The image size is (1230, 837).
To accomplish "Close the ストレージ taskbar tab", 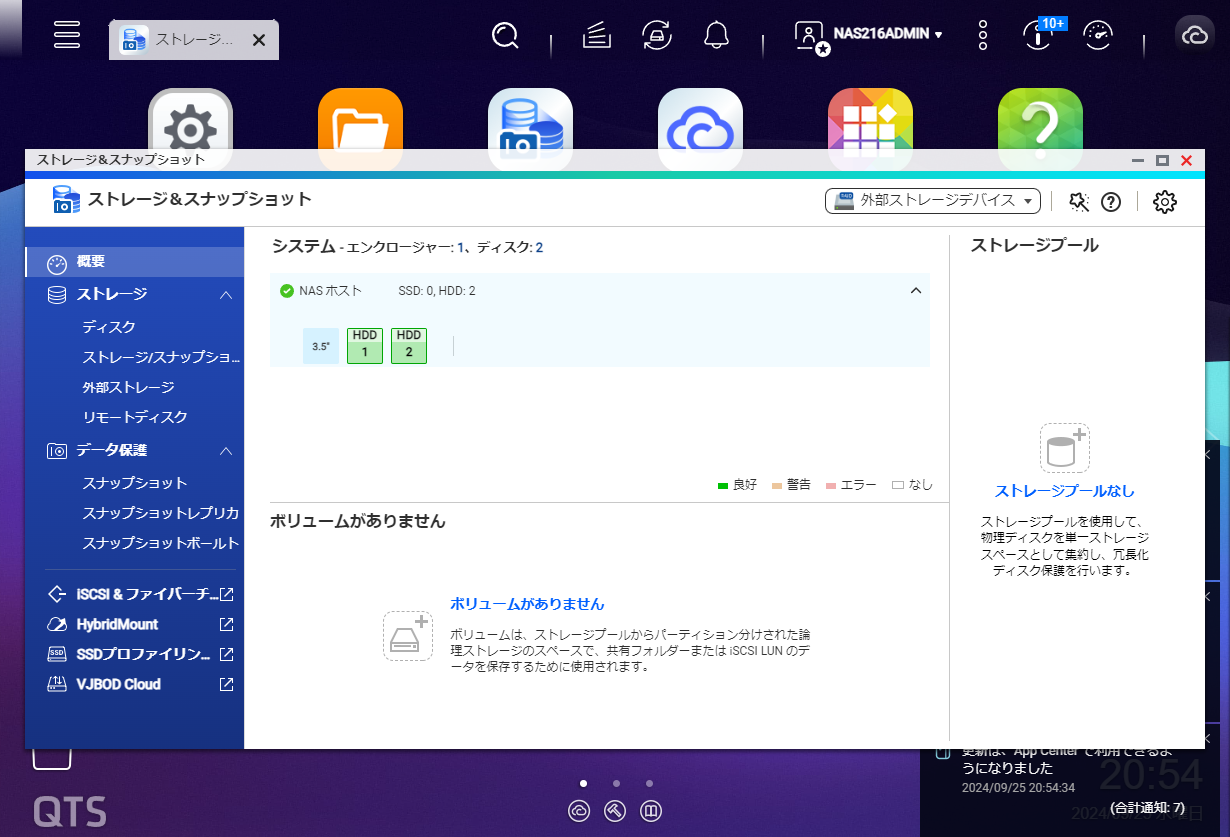I will 258,40.
